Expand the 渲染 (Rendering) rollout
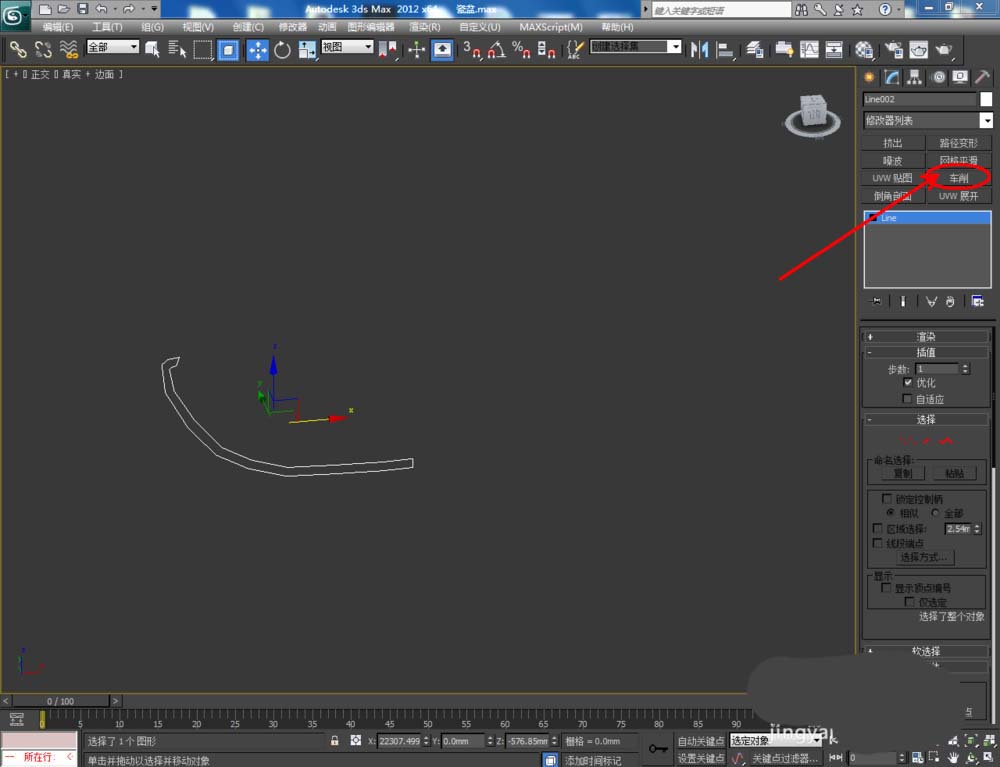 [926, 337]
